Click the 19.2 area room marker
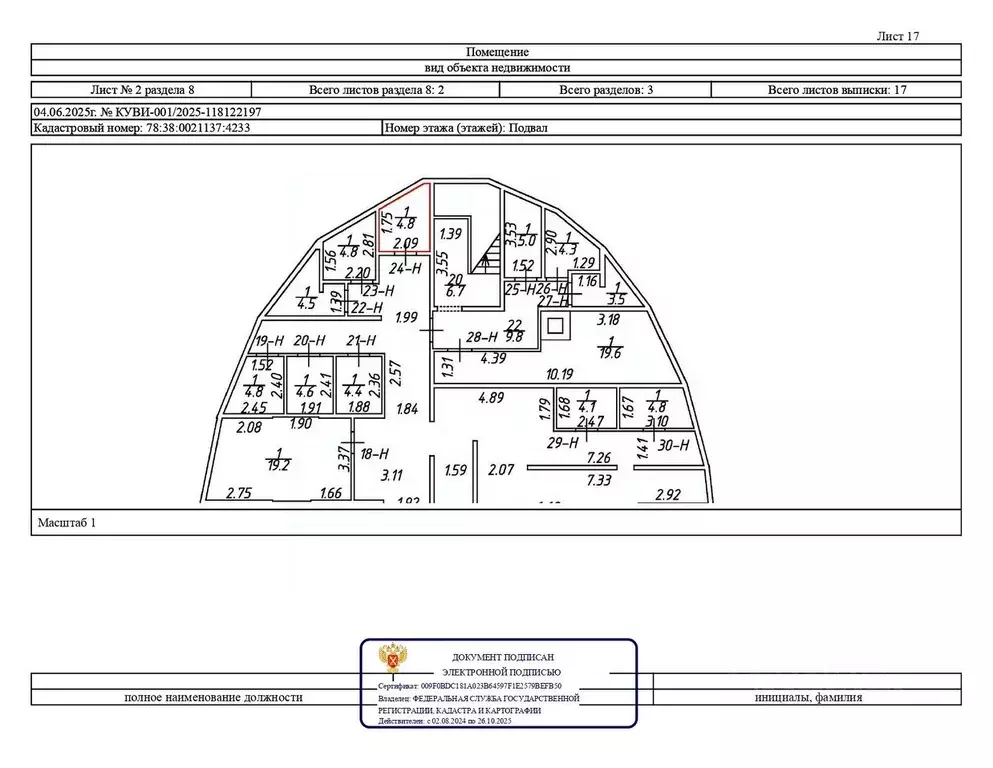 click(279, 458)
